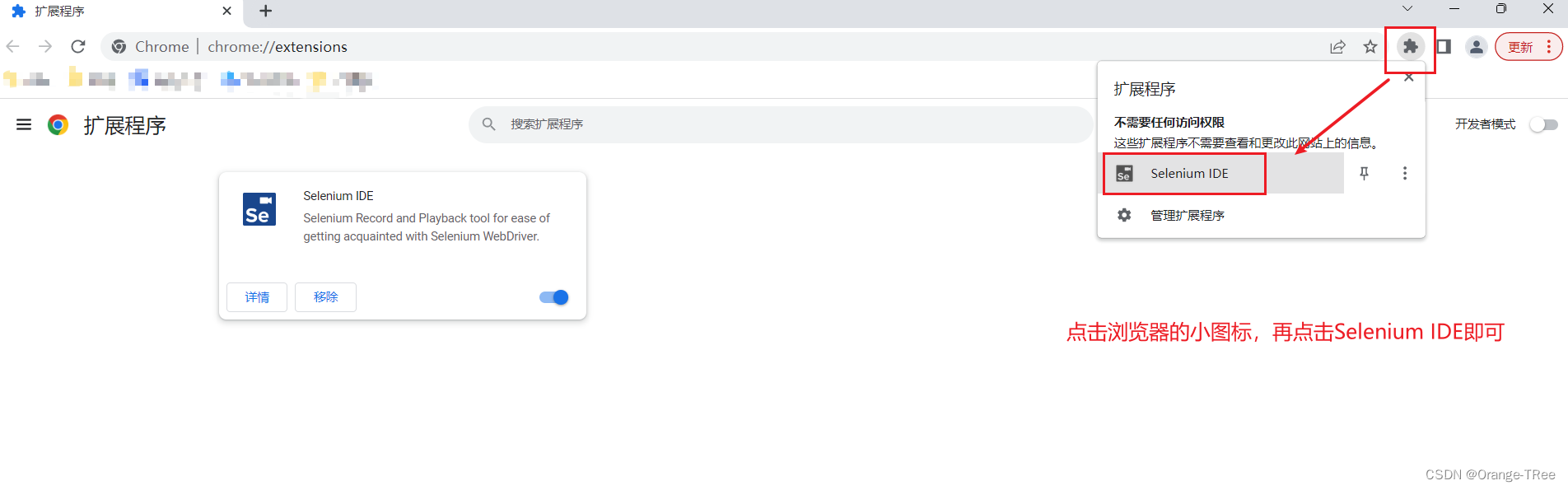
Task: Open 详情 for Selenium IDE
Action: click(x=257, y=297)
